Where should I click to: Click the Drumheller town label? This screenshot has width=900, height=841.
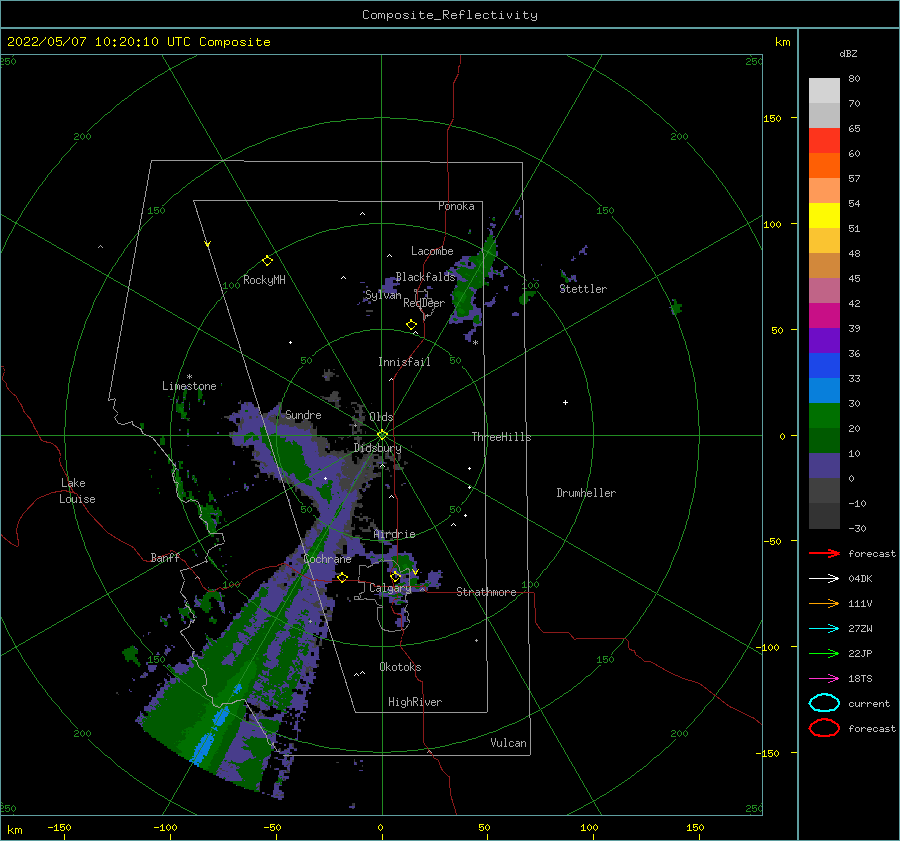[586, 493]
